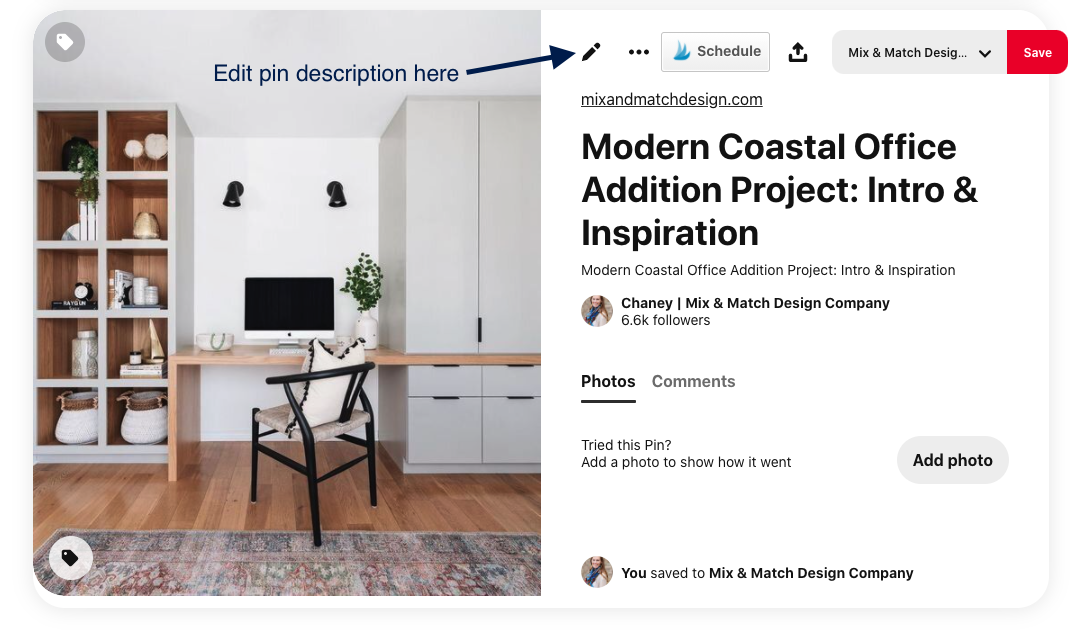
Task: Click the red Save button
Action: [x=1037, y=52]
